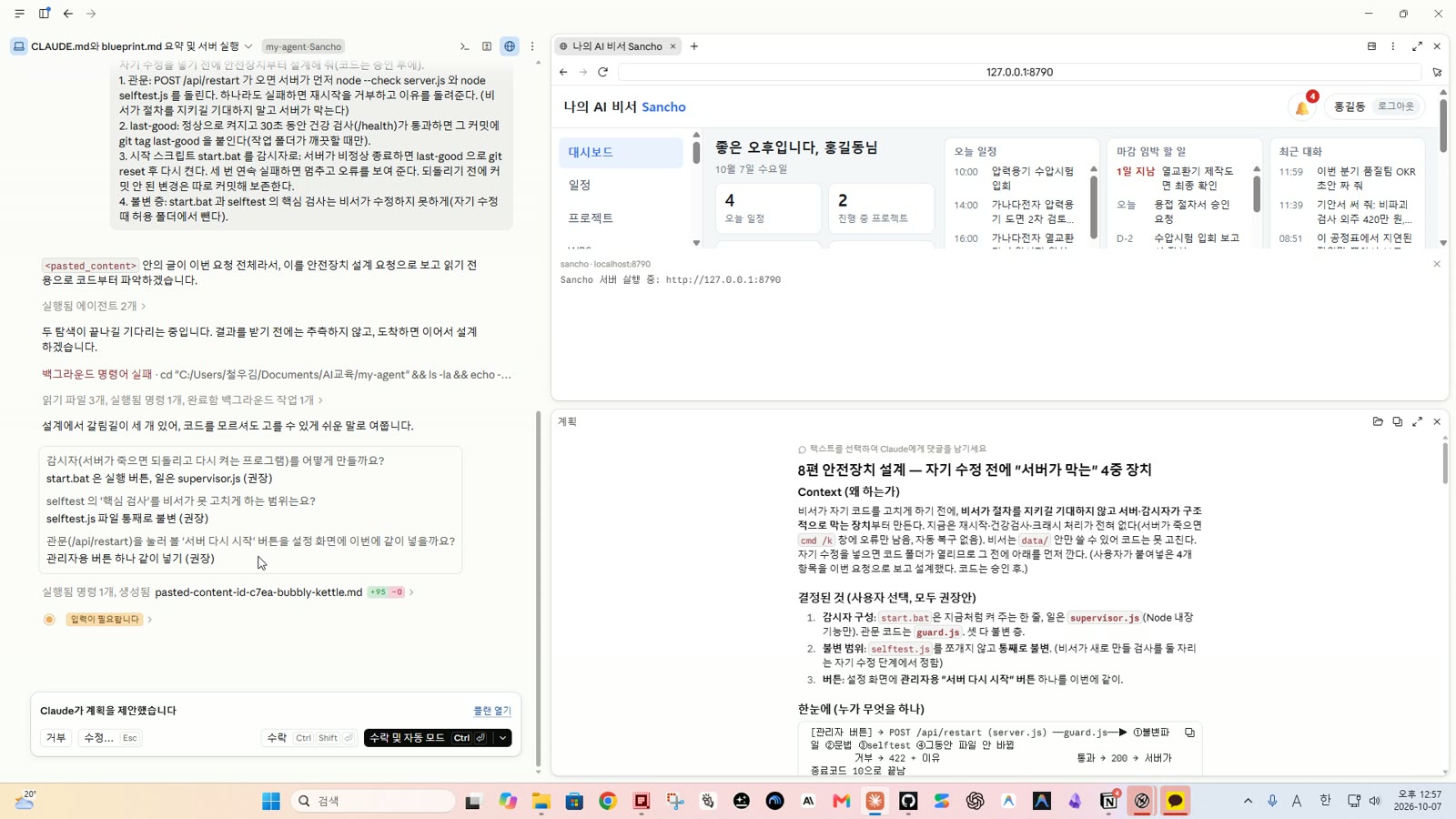Accept the plan with 수락 button

click(x=309, y=738)
